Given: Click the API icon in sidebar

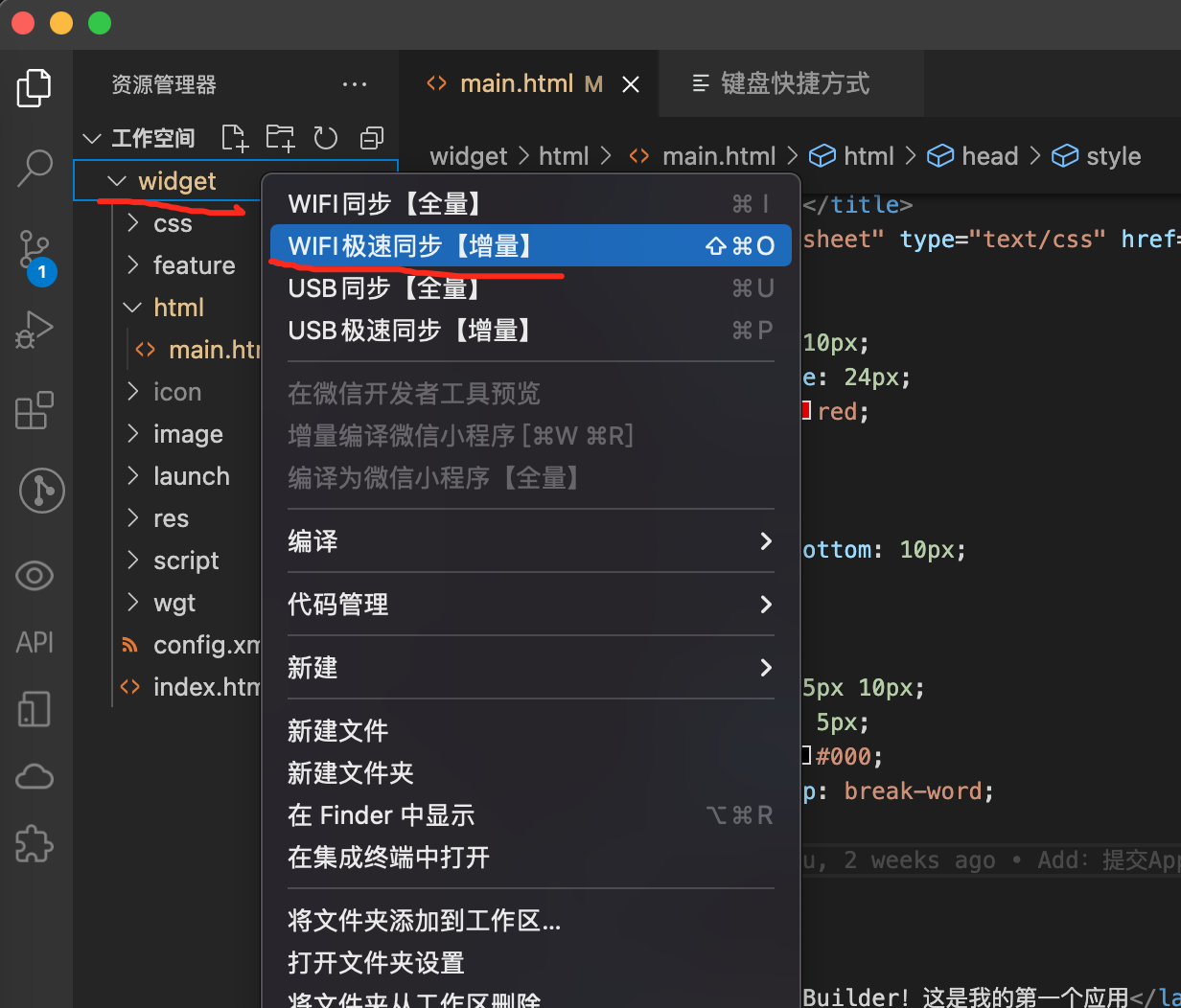Looking at the screenshot, I should pos(35,642).
